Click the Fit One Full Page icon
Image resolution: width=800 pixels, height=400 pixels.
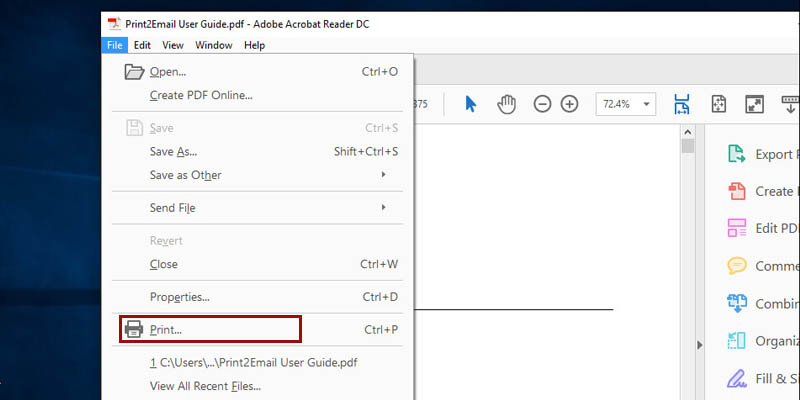[x=718, y=104]
